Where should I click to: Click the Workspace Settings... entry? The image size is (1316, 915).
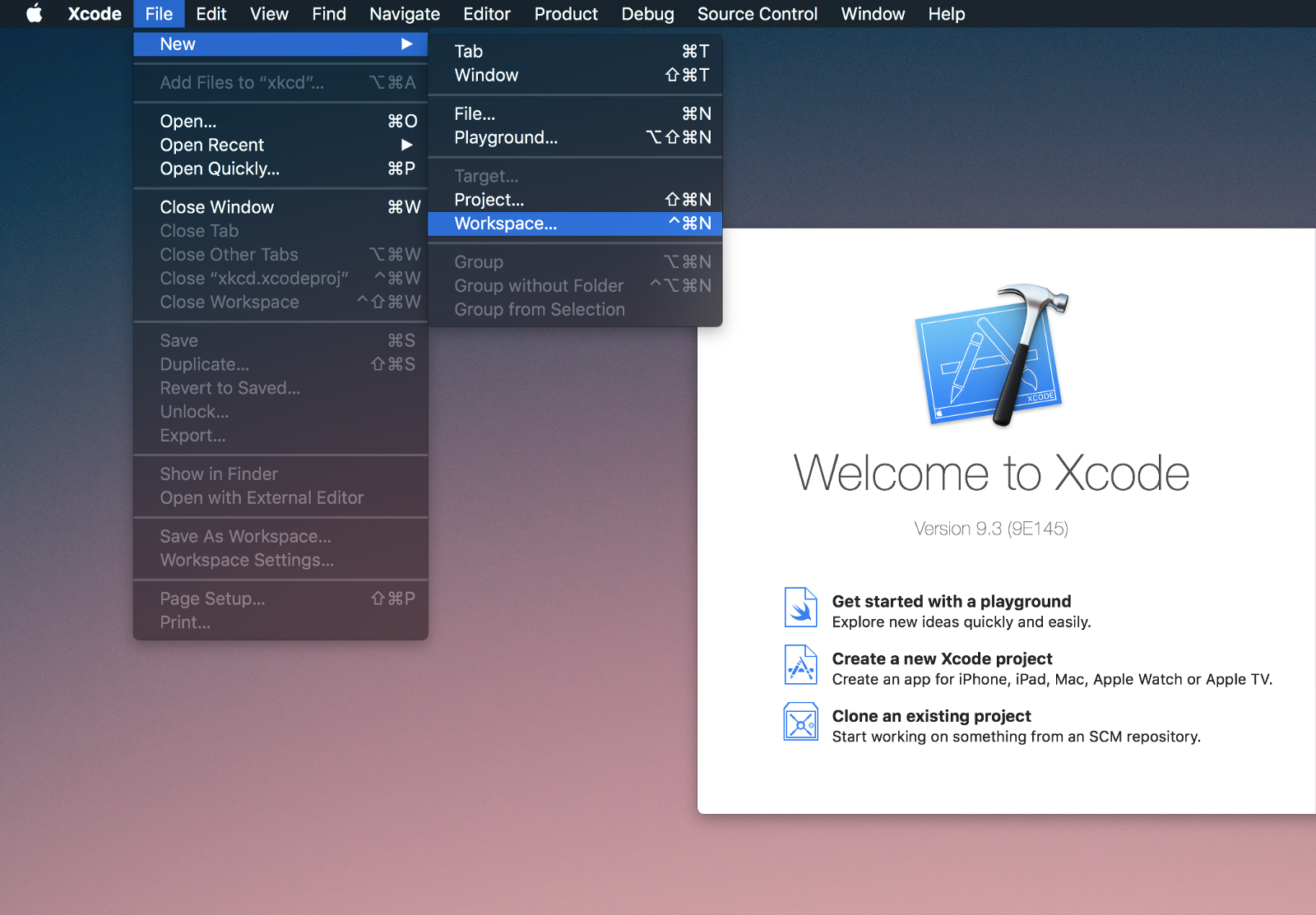click(x=280, y=560)
